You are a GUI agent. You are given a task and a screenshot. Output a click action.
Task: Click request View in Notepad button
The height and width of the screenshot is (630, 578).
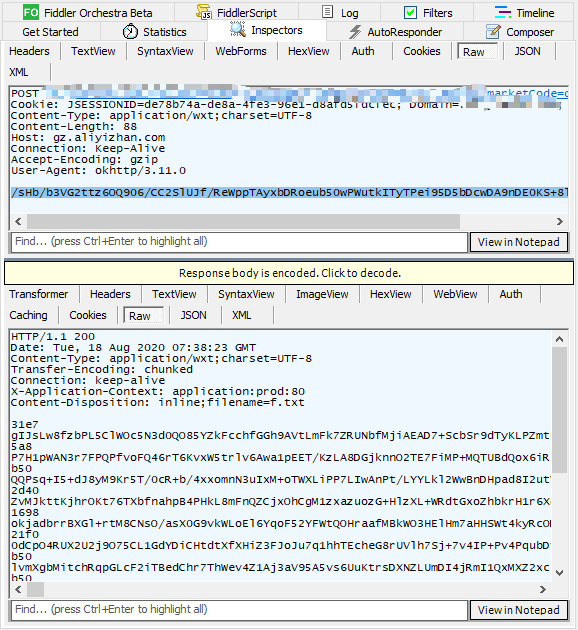[x=519, y=242]
